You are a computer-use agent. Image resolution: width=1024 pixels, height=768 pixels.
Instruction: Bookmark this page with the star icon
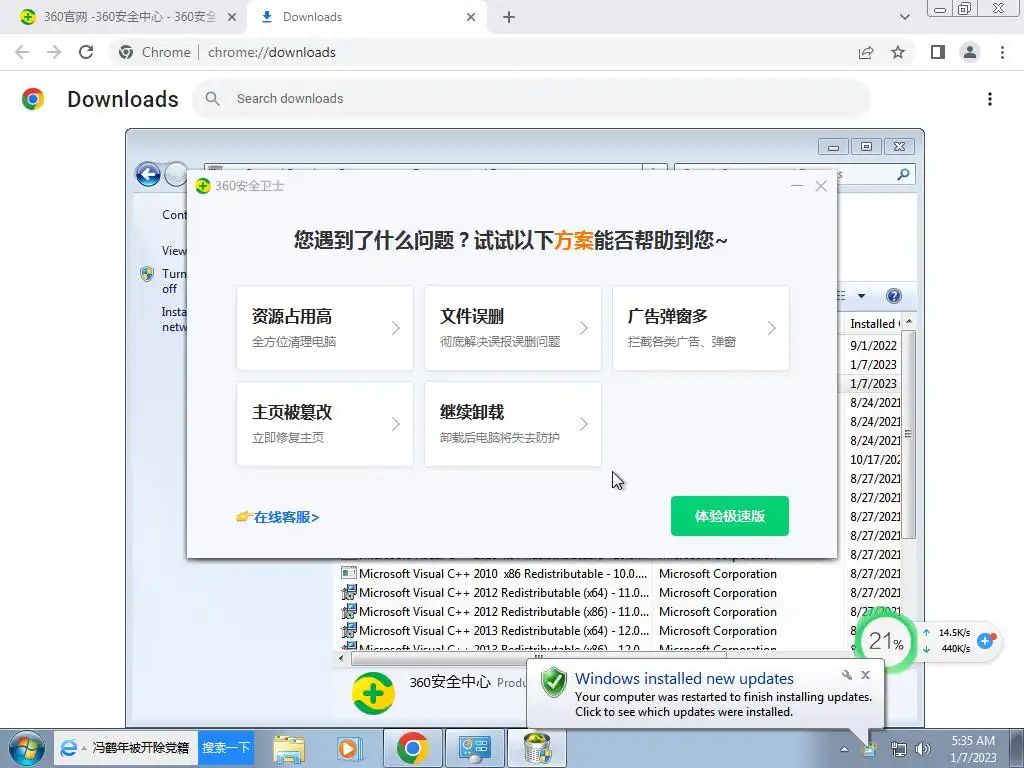(x=898, y=52)
